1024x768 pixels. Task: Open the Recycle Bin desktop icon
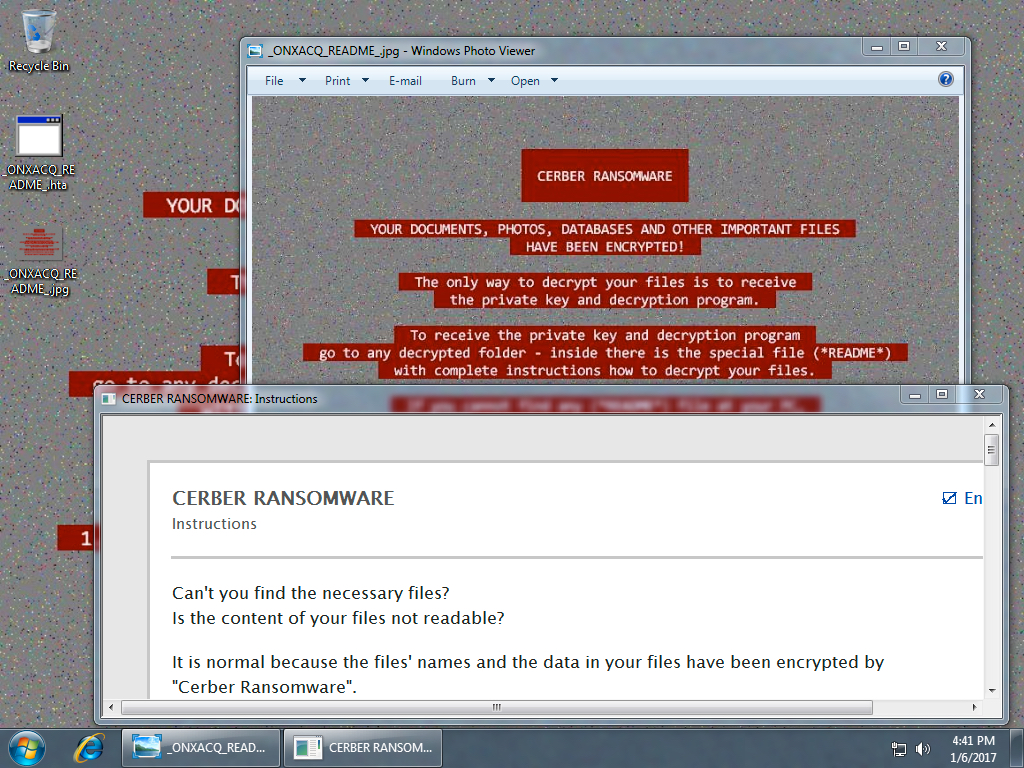pyautogui.click(x=38, y=40)
